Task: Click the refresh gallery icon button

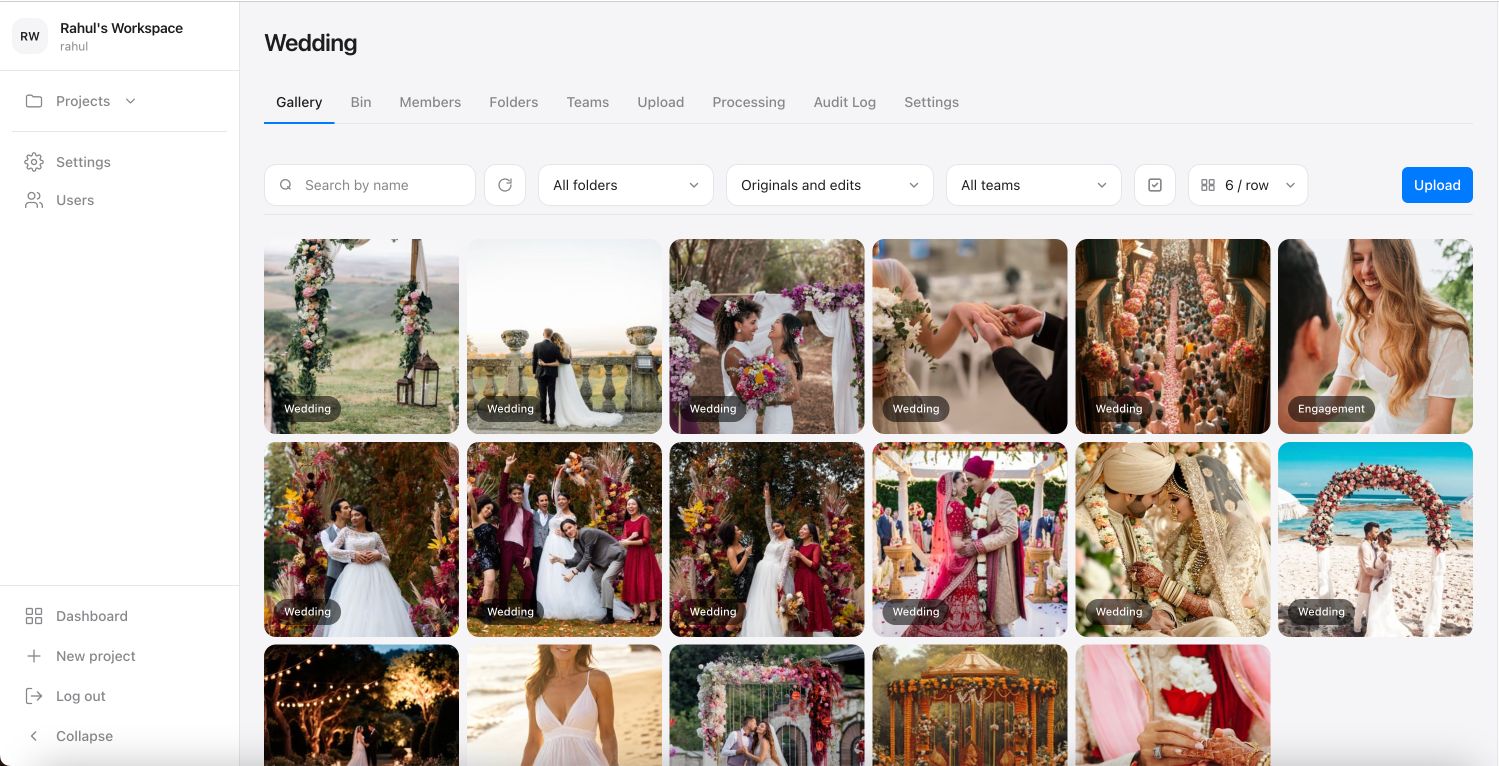Action: [505, 185]
